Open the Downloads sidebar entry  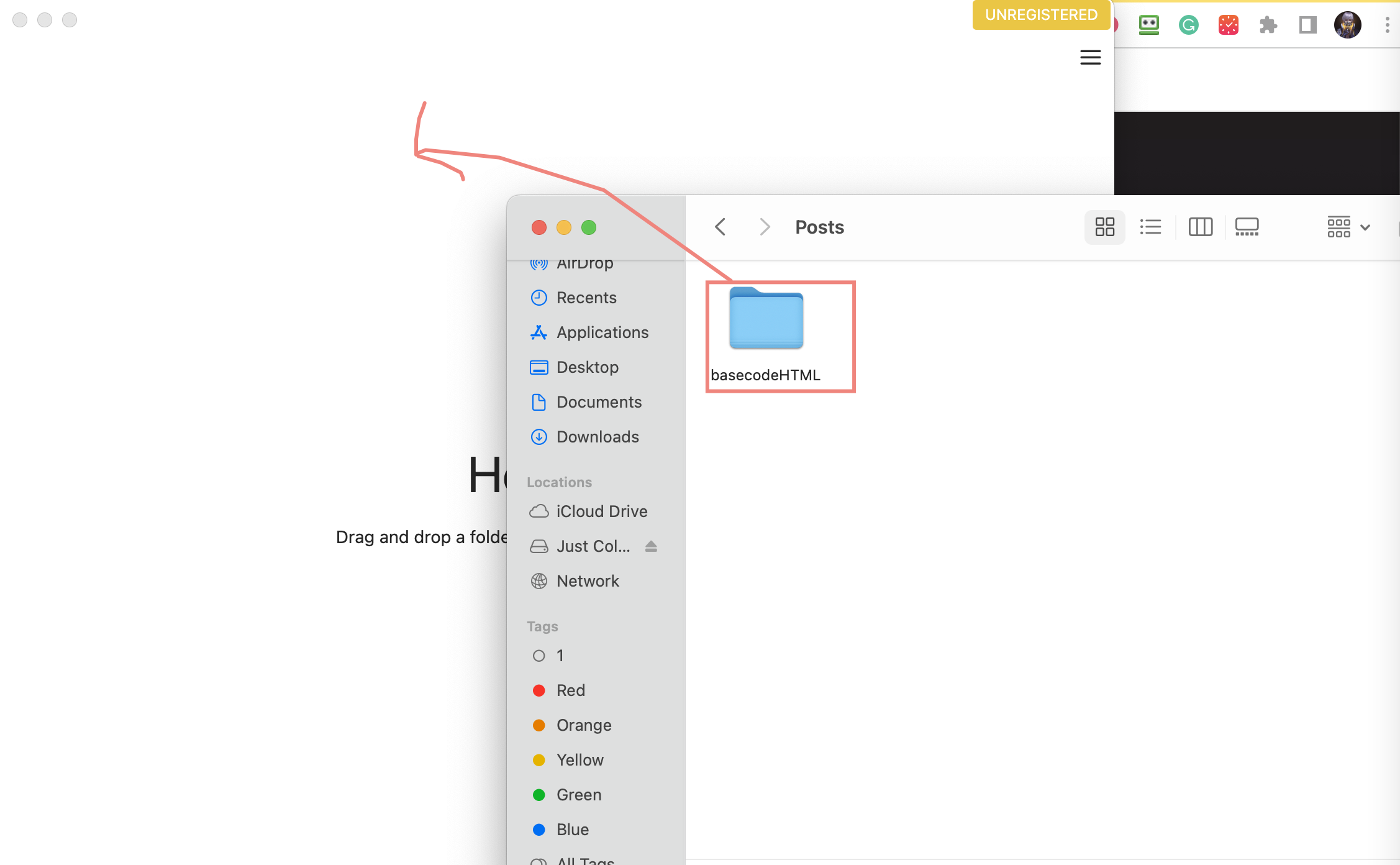598,437
